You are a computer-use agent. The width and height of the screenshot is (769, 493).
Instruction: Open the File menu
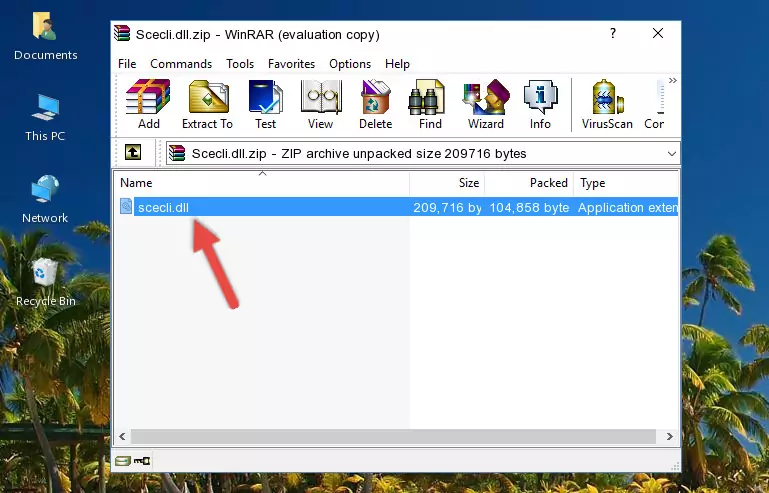127,64
